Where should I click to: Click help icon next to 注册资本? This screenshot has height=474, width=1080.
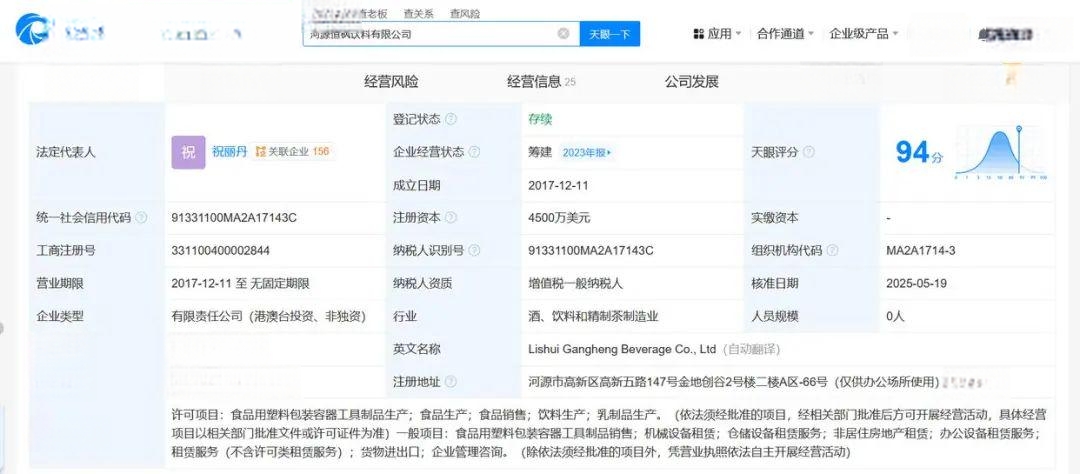pyautogui.click(x=450, y=218)
